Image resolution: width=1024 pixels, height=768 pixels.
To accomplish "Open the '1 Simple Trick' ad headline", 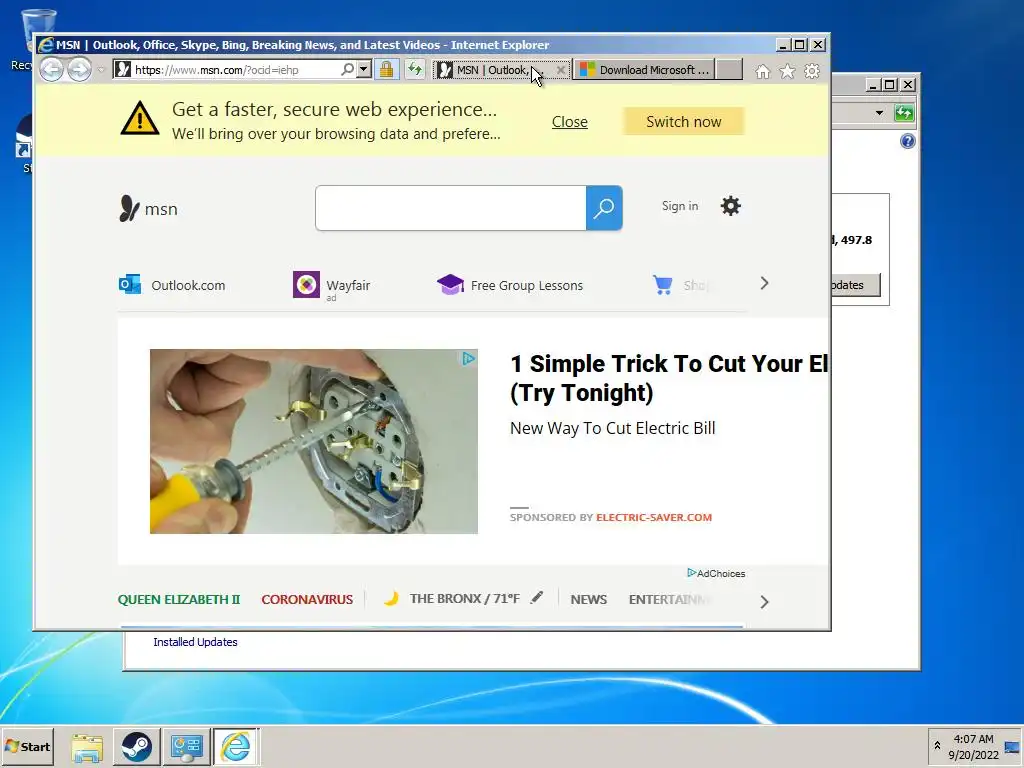I will pos(669,378).
